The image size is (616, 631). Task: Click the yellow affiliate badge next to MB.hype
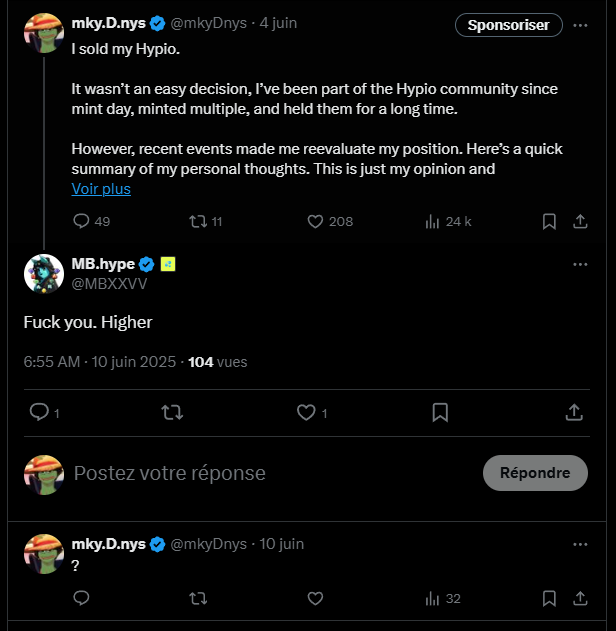click(x=168, y=264)
